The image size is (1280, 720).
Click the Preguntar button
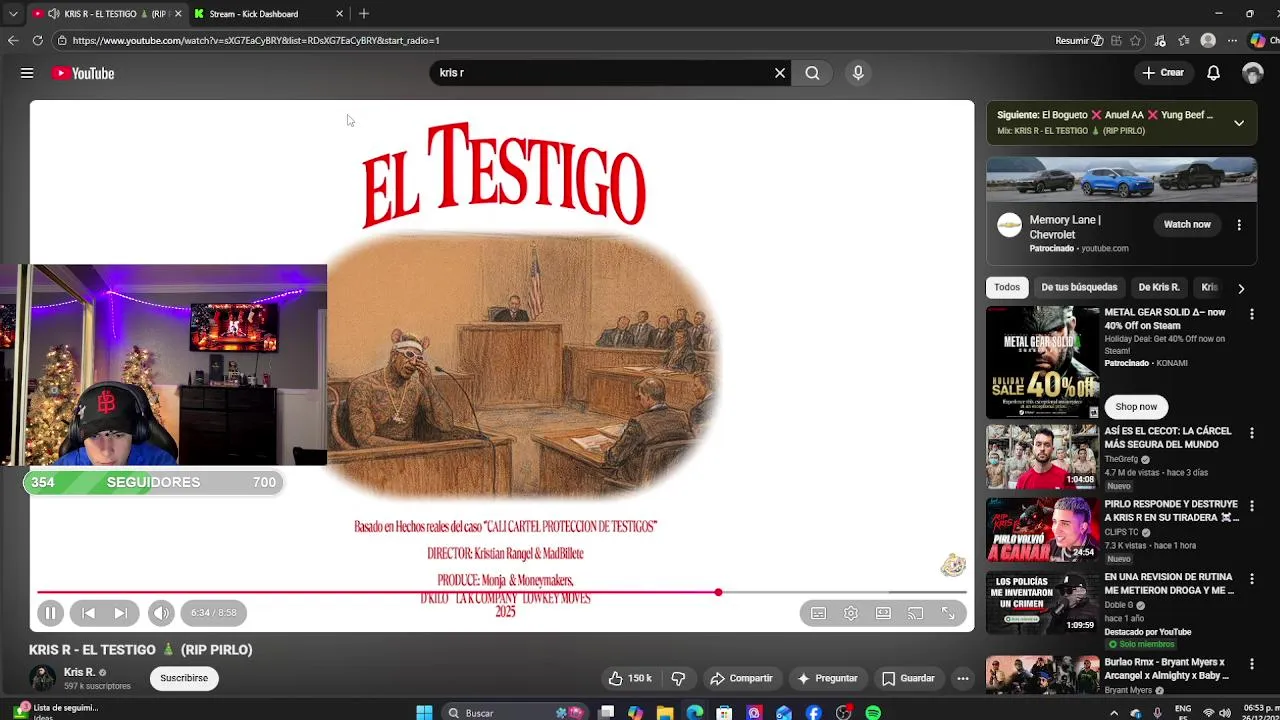click(827, 678)
